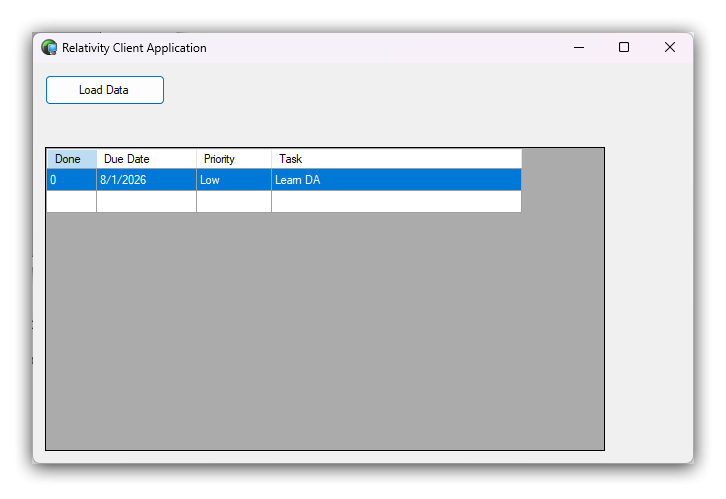The height and width of the screenshot is (499, 726).
Task: Sort by the Due Date column header
Action: point(146,159)
